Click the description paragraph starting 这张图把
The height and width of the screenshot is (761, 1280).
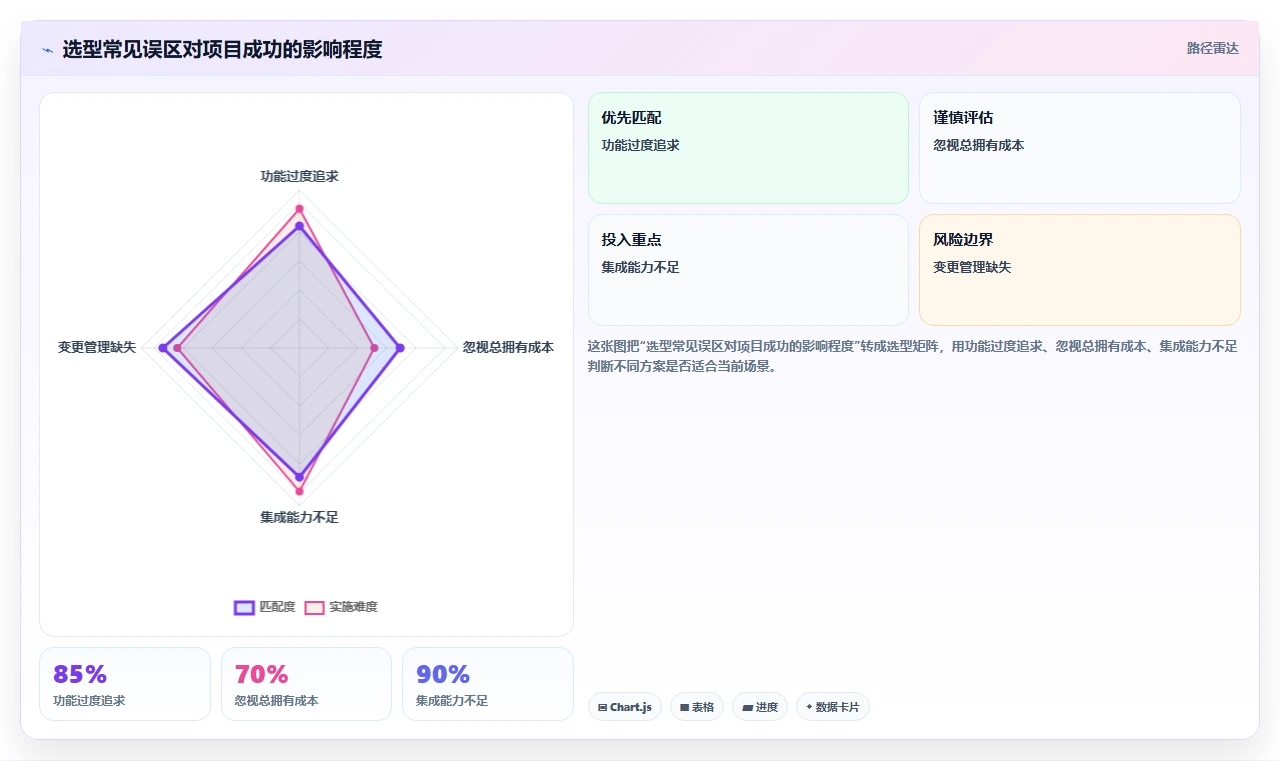pos(913,356)
